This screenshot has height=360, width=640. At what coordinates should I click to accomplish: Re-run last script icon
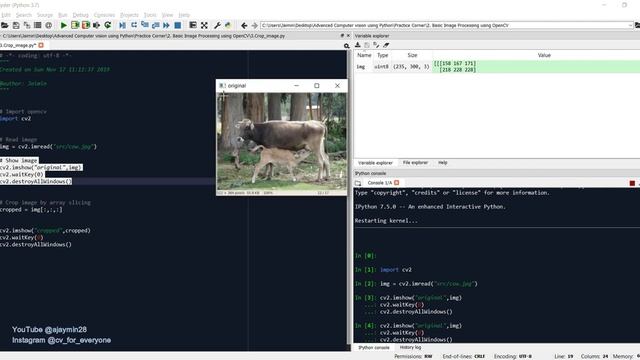pos(108,25)
